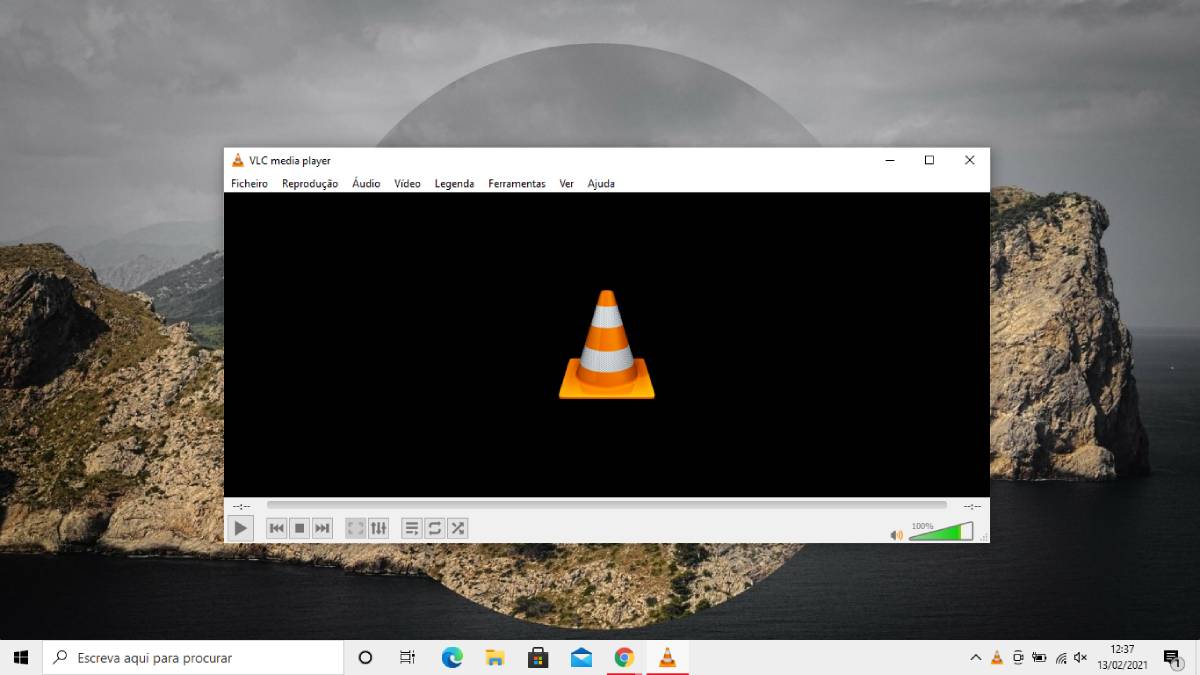Toggle fullscreen mode in VLC

[x=355, y=528]
